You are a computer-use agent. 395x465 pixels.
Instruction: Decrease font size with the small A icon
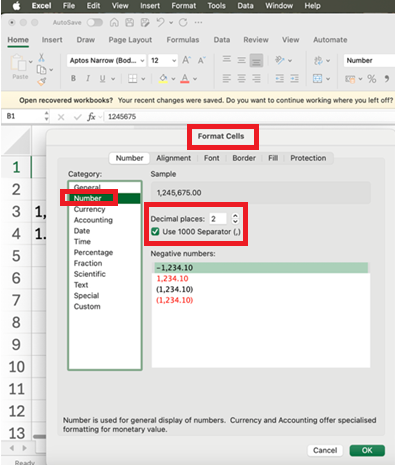[201, 60]
